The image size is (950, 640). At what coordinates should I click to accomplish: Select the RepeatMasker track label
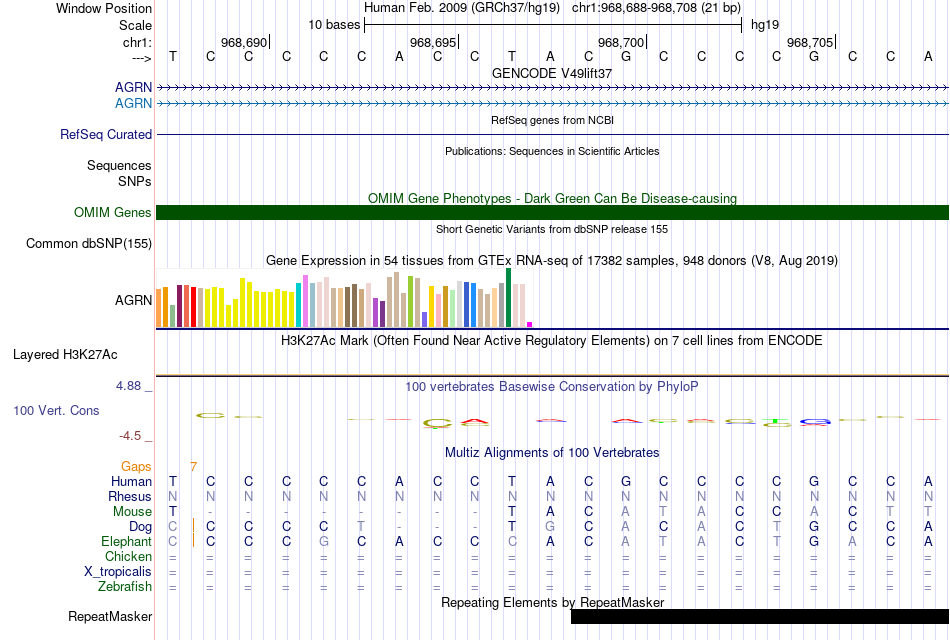[110, 617]
